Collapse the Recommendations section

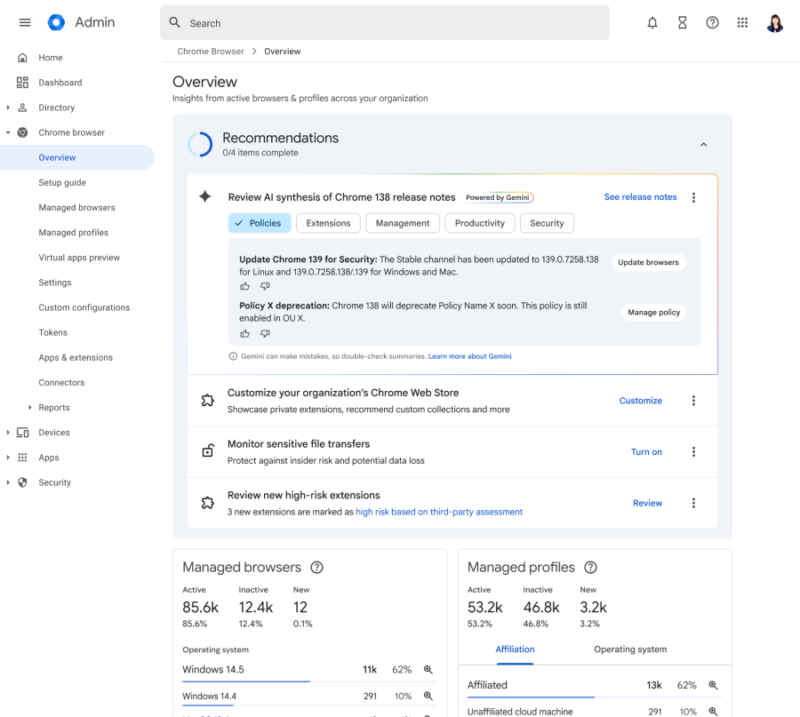coord(704,144)
